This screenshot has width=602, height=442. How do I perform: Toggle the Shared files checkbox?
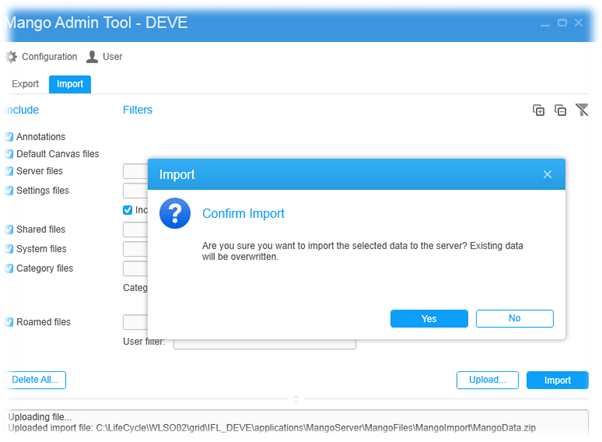(9, 230)
